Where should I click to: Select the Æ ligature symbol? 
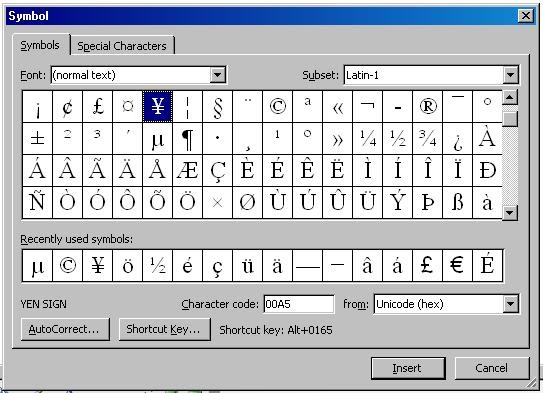pos(187,170)
